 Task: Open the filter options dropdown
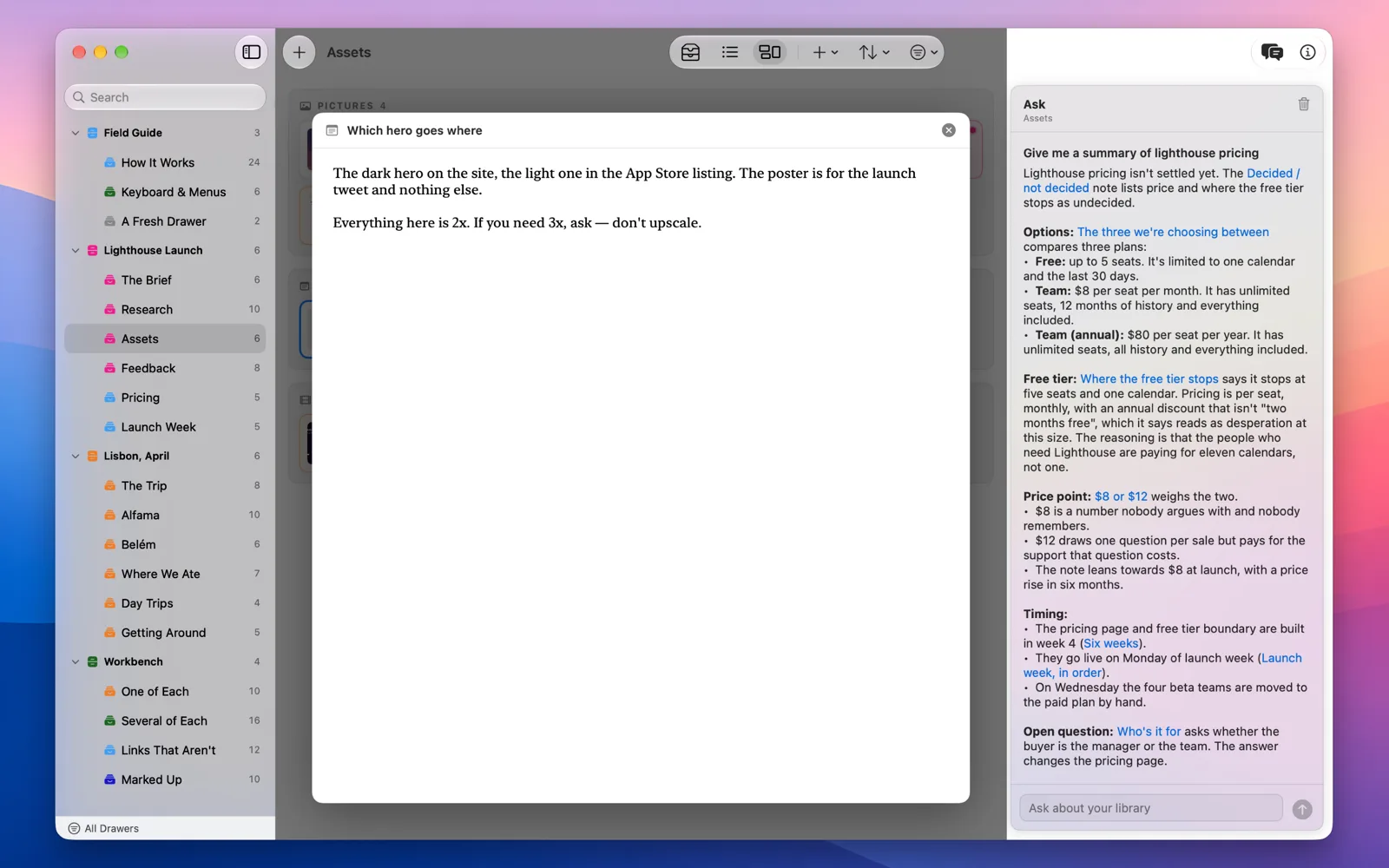[923, 52]
